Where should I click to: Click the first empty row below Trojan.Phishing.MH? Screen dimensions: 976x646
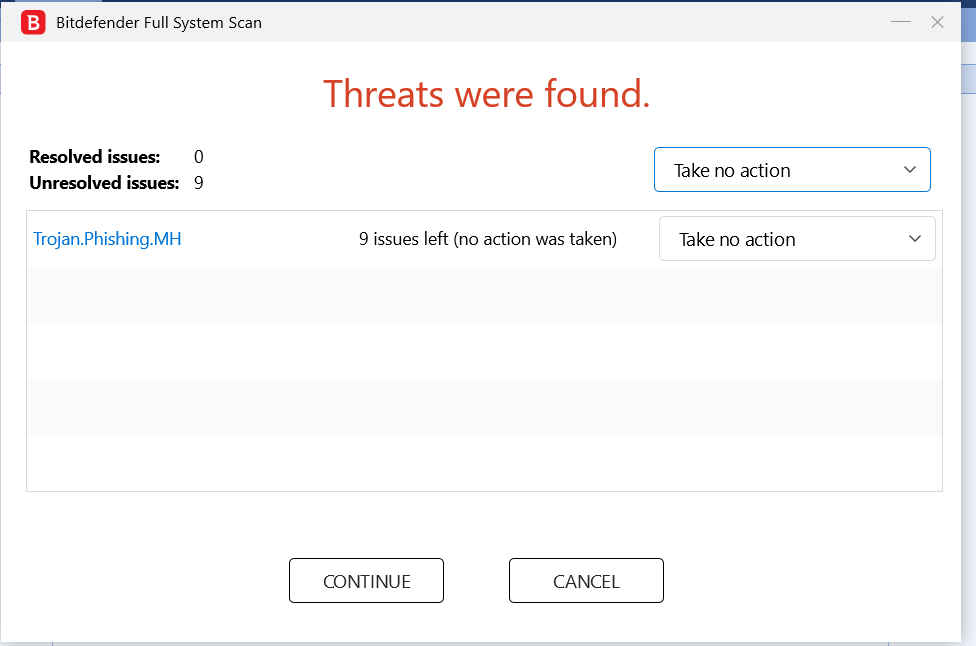484,295
